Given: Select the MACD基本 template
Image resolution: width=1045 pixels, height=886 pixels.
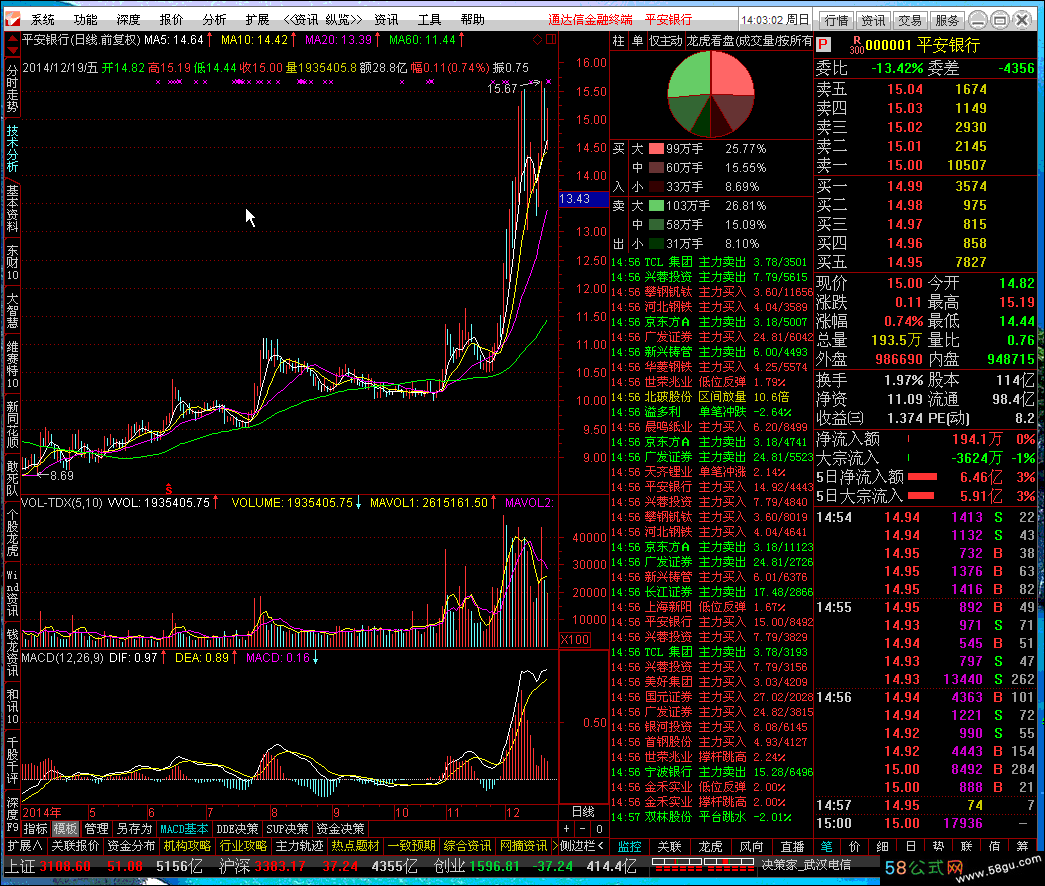Looking at the screenshot, I should pyautogui.click(x=185, y=829).
